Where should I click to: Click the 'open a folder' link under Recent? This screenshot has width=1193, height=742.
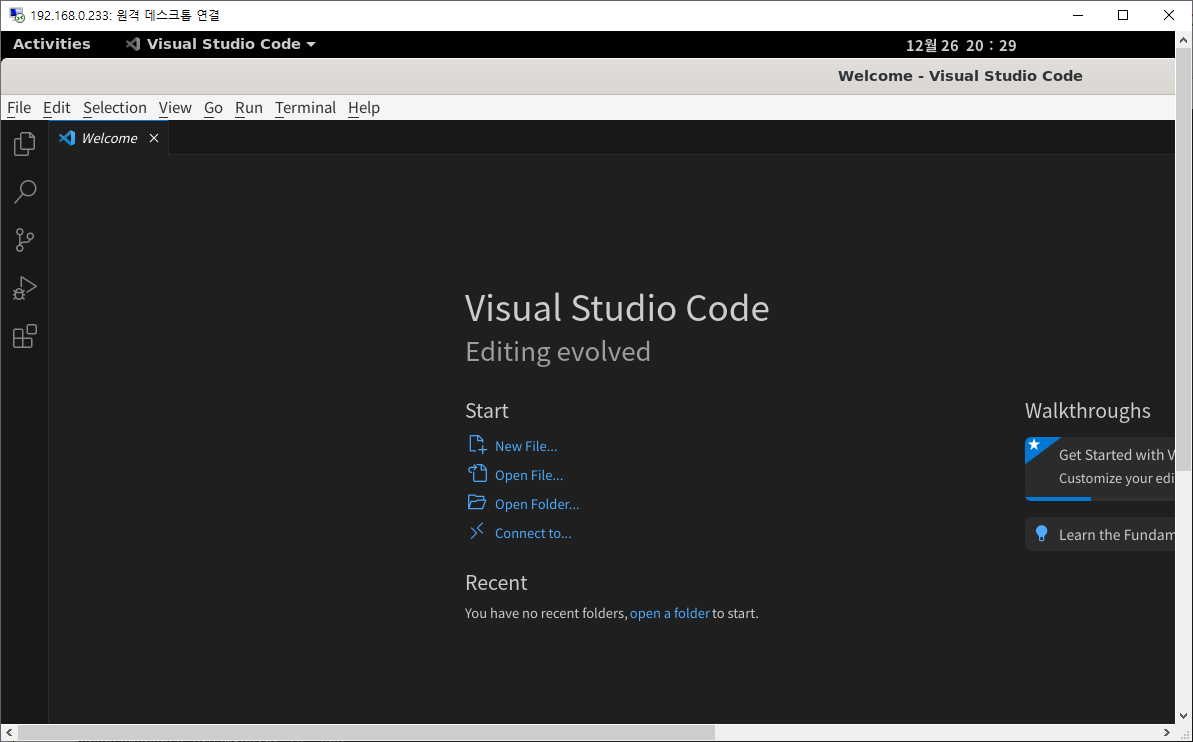coord(670,613)
